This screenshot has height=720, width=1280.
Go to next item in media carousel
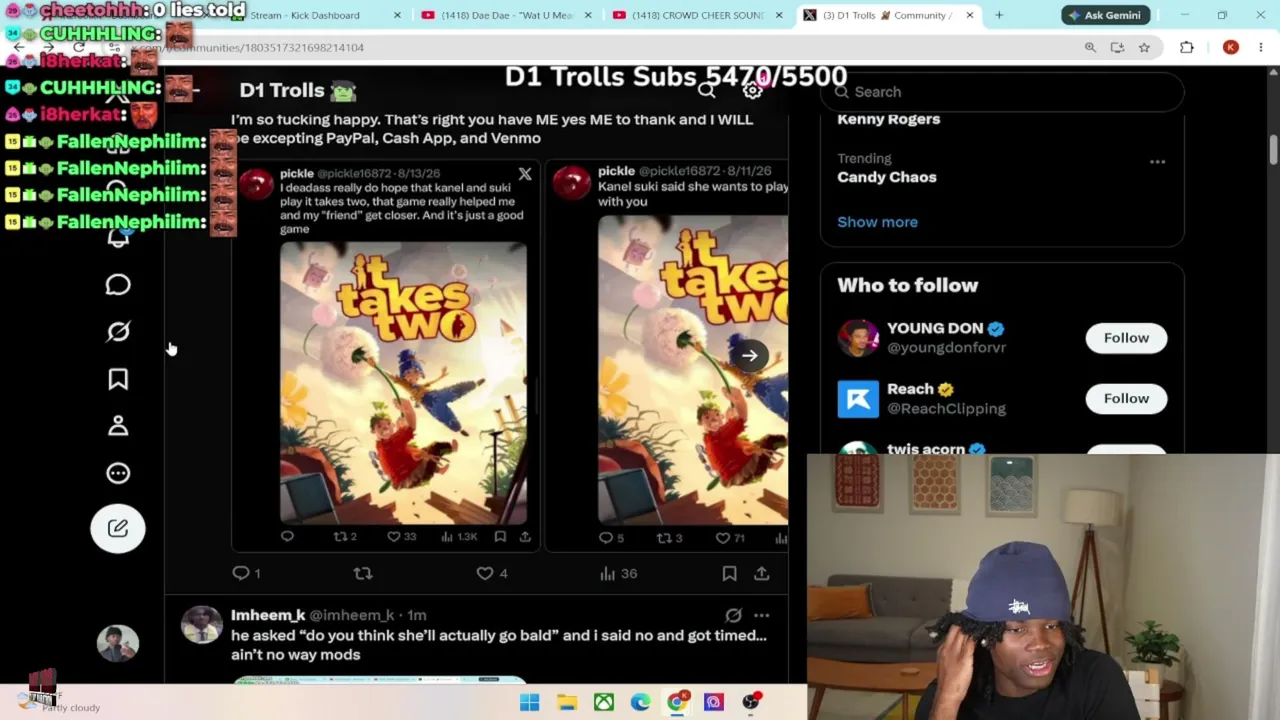[749, 355]
